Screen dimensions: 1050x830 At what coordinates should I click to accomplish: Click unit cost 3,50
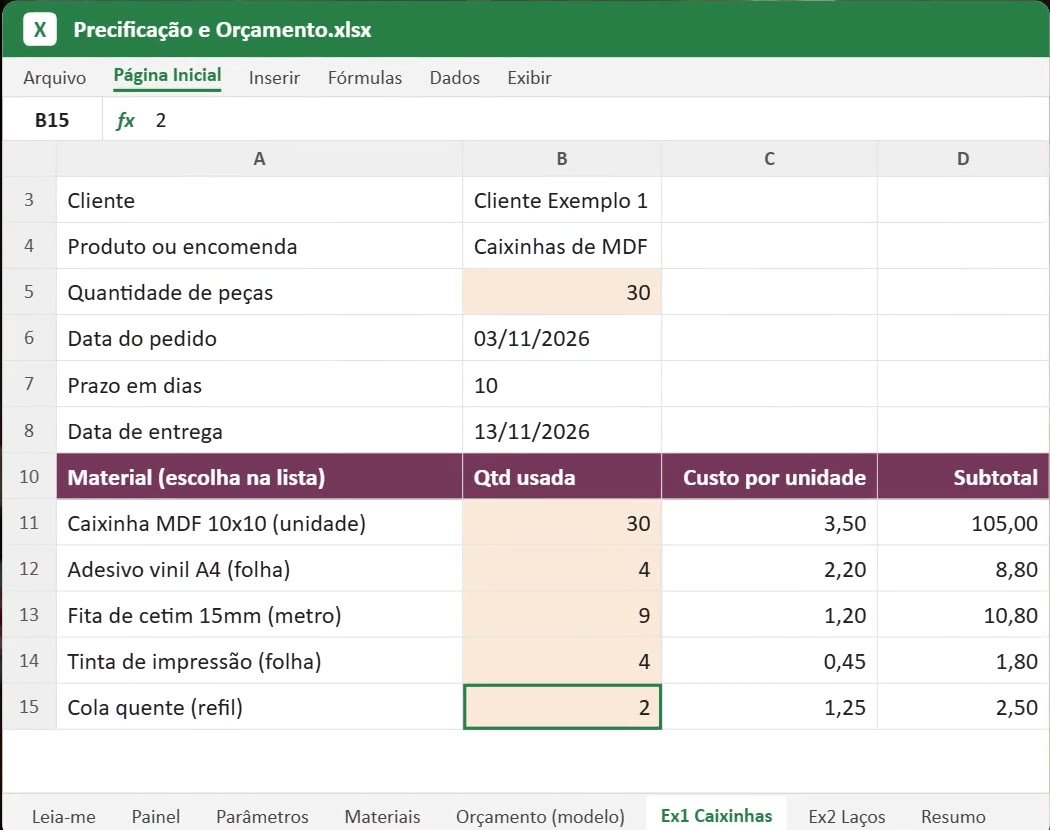769,523
